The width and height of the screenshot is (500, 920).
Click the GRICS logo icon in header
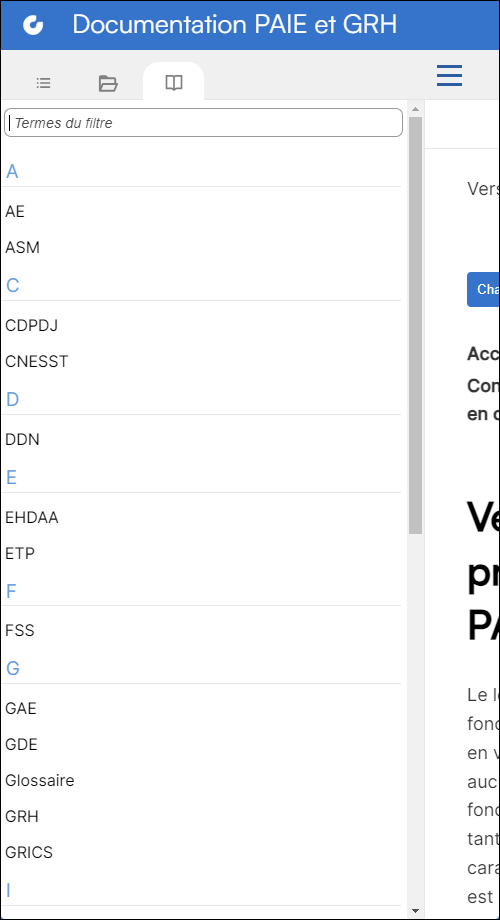click(x=33, y=25)
